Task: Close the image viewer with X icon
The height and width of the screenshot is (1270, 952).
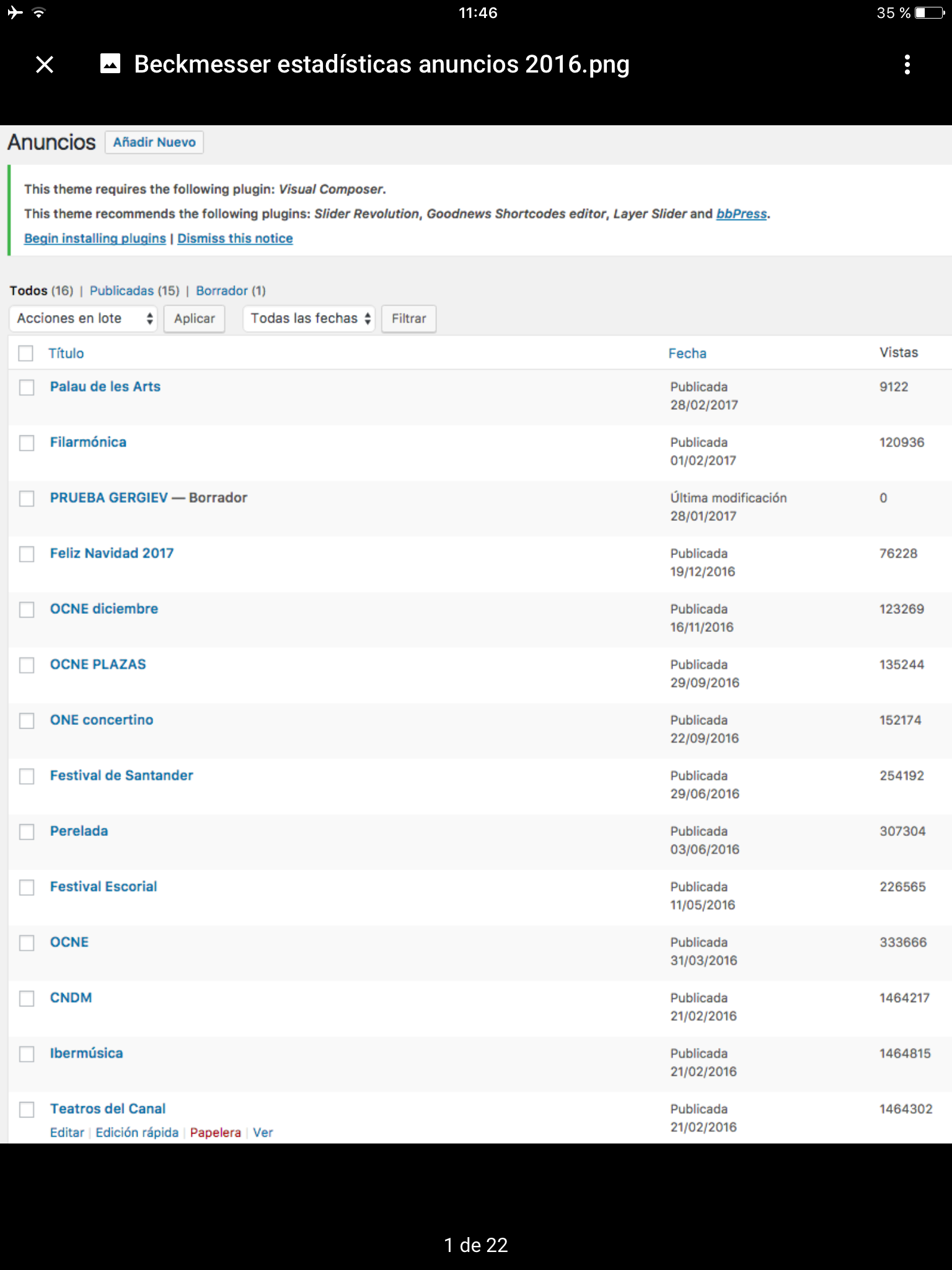Action: [45, 64]
